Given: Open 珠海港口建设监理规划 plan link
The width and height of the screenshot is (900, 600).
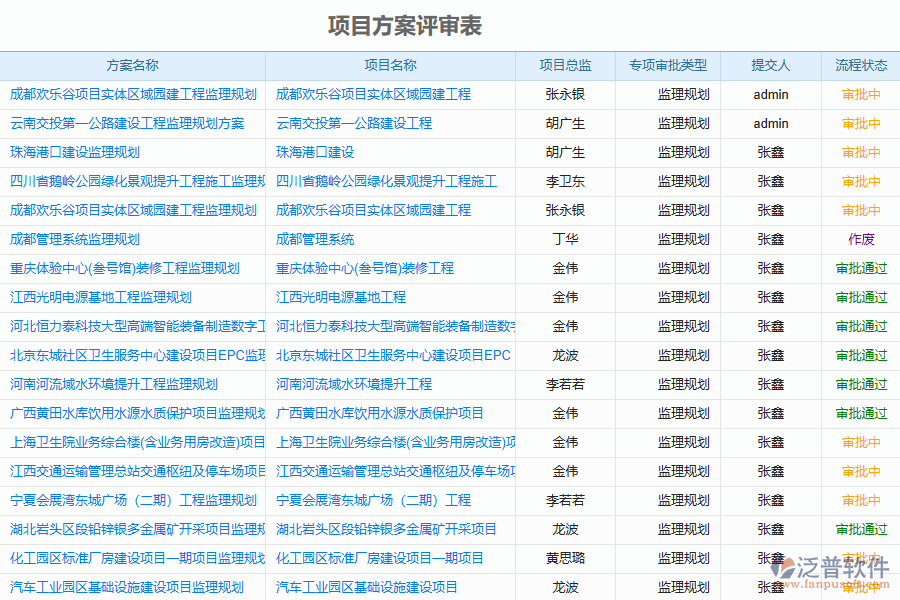Looking at the screenshot, I should (x=75, y=152).
